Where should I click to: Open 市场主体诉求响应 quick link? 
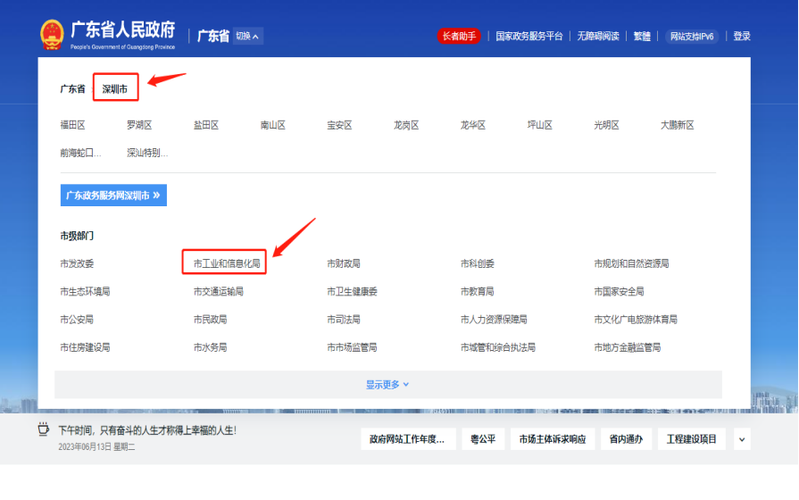(x=552, y=439)
